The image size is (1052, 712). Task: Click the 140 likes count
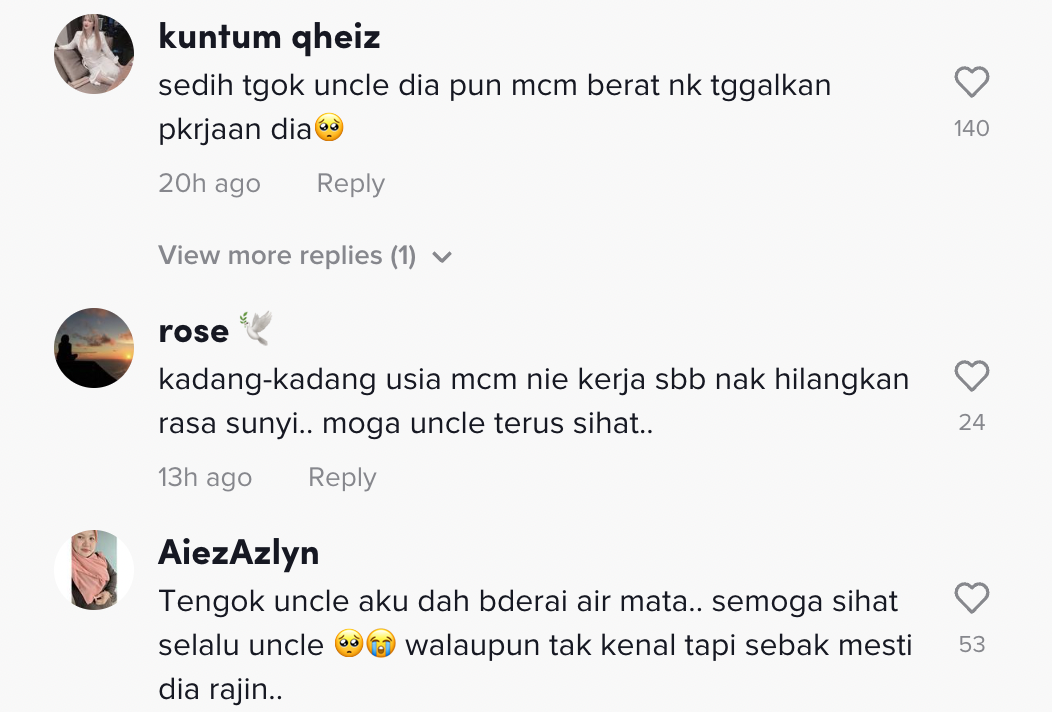(x=971, y=128)
